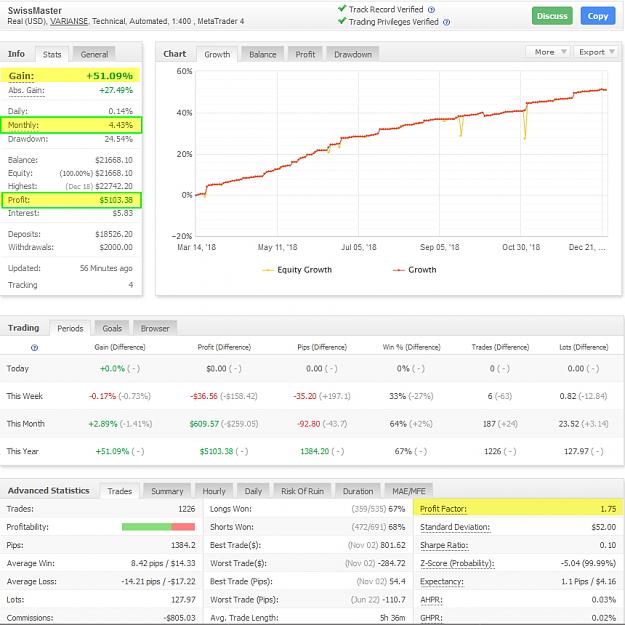This screenshot has height=625, width=625.
Task: Click the Abs. Gain label
Action: pos(26,90)
